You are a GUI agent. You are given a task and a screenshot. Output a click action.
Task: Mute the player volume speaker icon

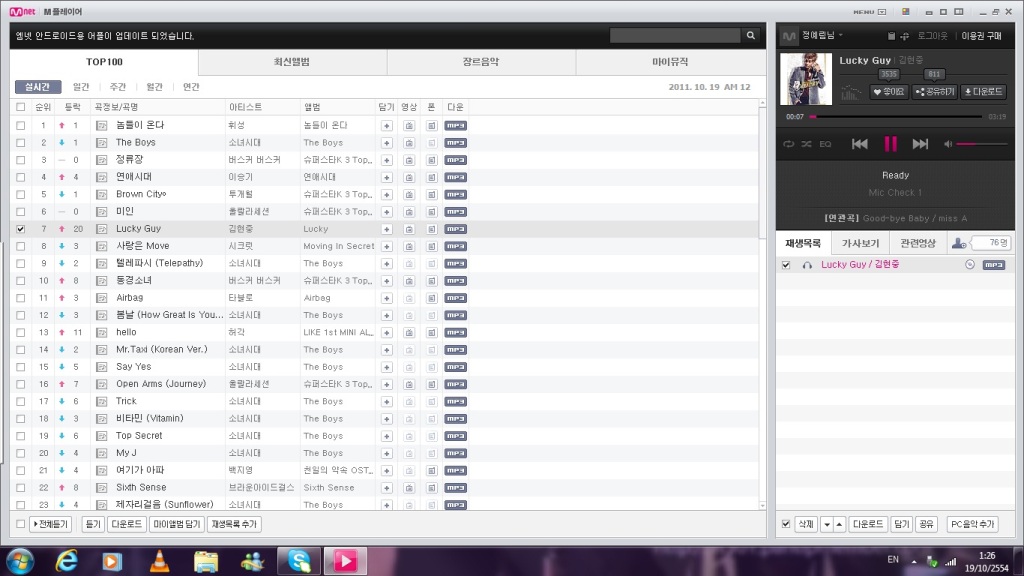pyautogui.click(x=948, y=144)
